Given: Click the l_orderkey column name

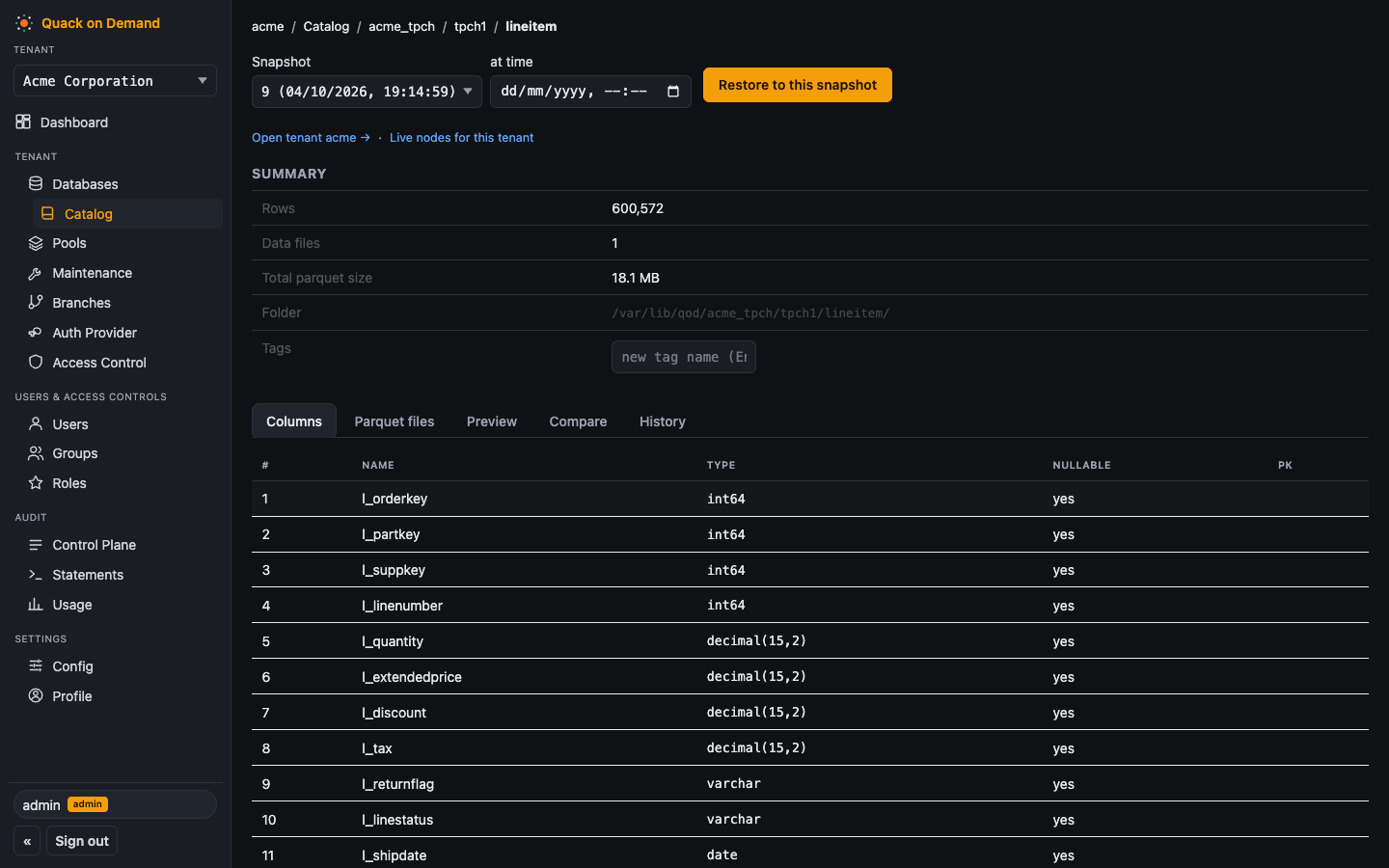Looking at the screenshot, I should [395, 499].
